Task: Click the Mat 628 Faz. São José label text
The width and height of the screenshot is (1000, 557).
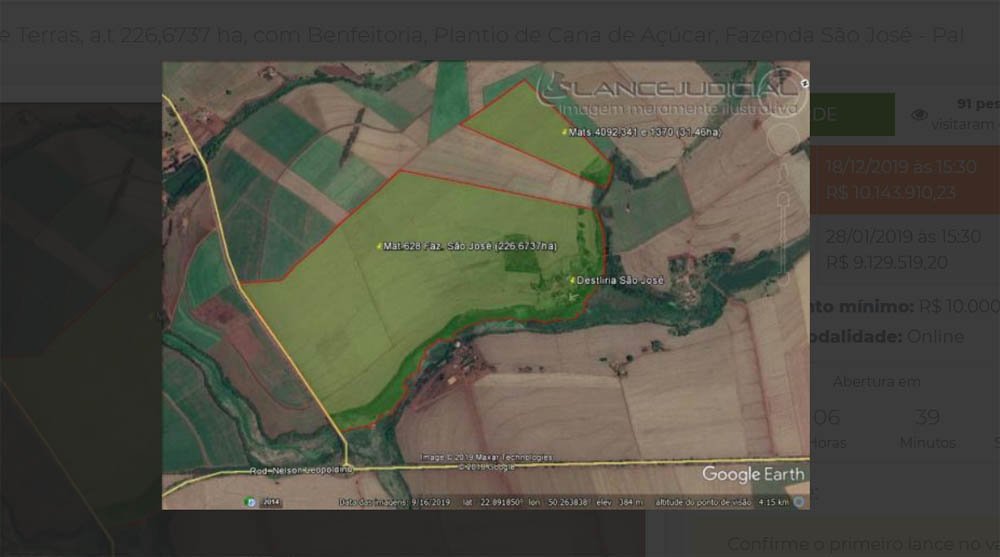Action: [470, 246]
